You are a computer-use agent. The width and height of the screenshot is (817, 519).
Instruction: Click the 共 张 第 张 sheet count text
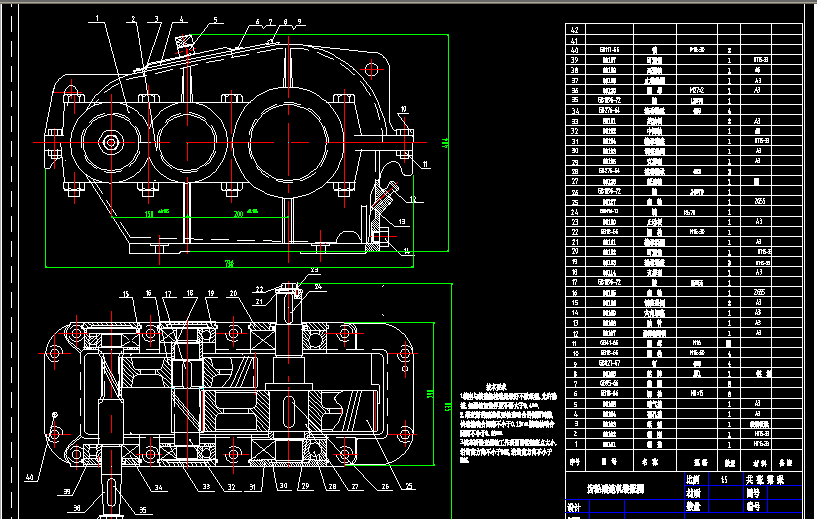[x=765, y=480]
